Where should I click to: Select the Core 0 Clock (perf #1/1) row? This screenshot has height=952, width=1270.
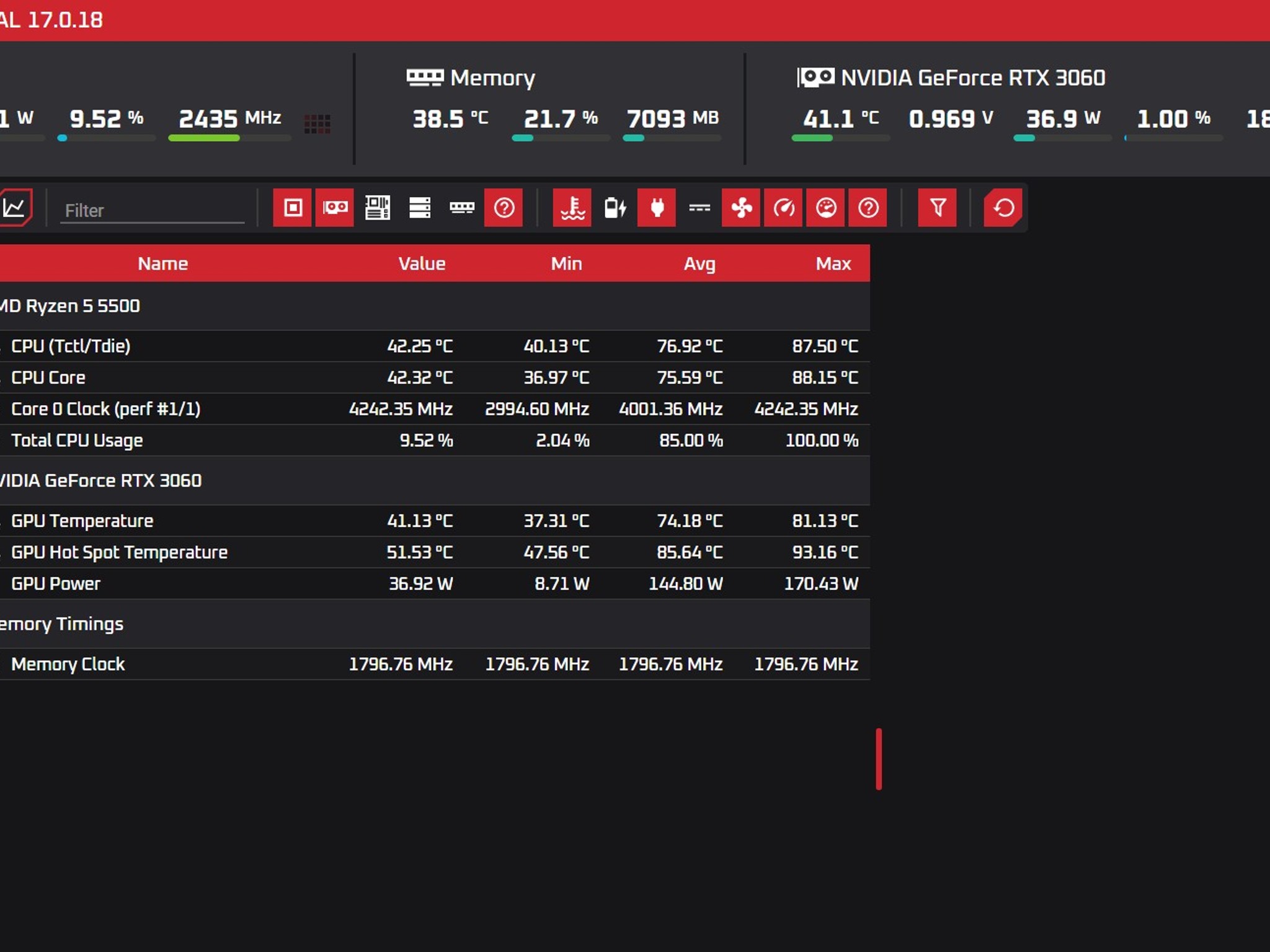click(x=435, y=409)
